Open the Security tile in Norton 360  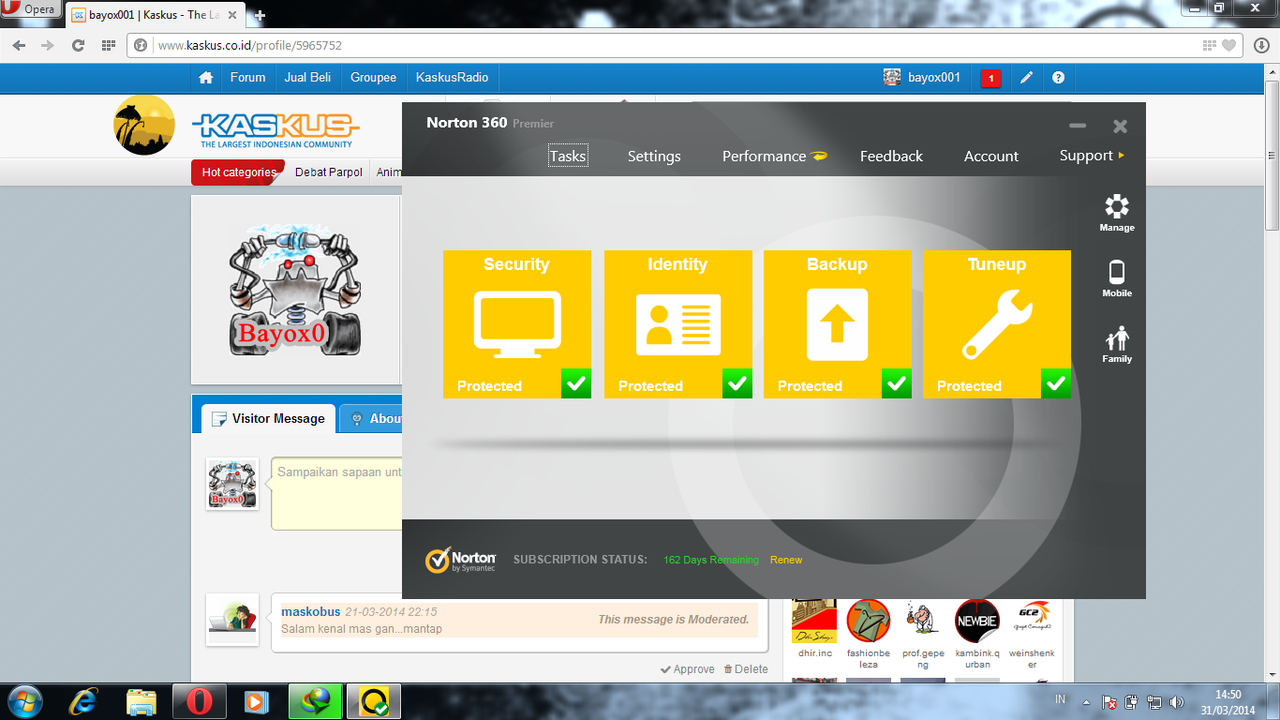pos(517,324)
